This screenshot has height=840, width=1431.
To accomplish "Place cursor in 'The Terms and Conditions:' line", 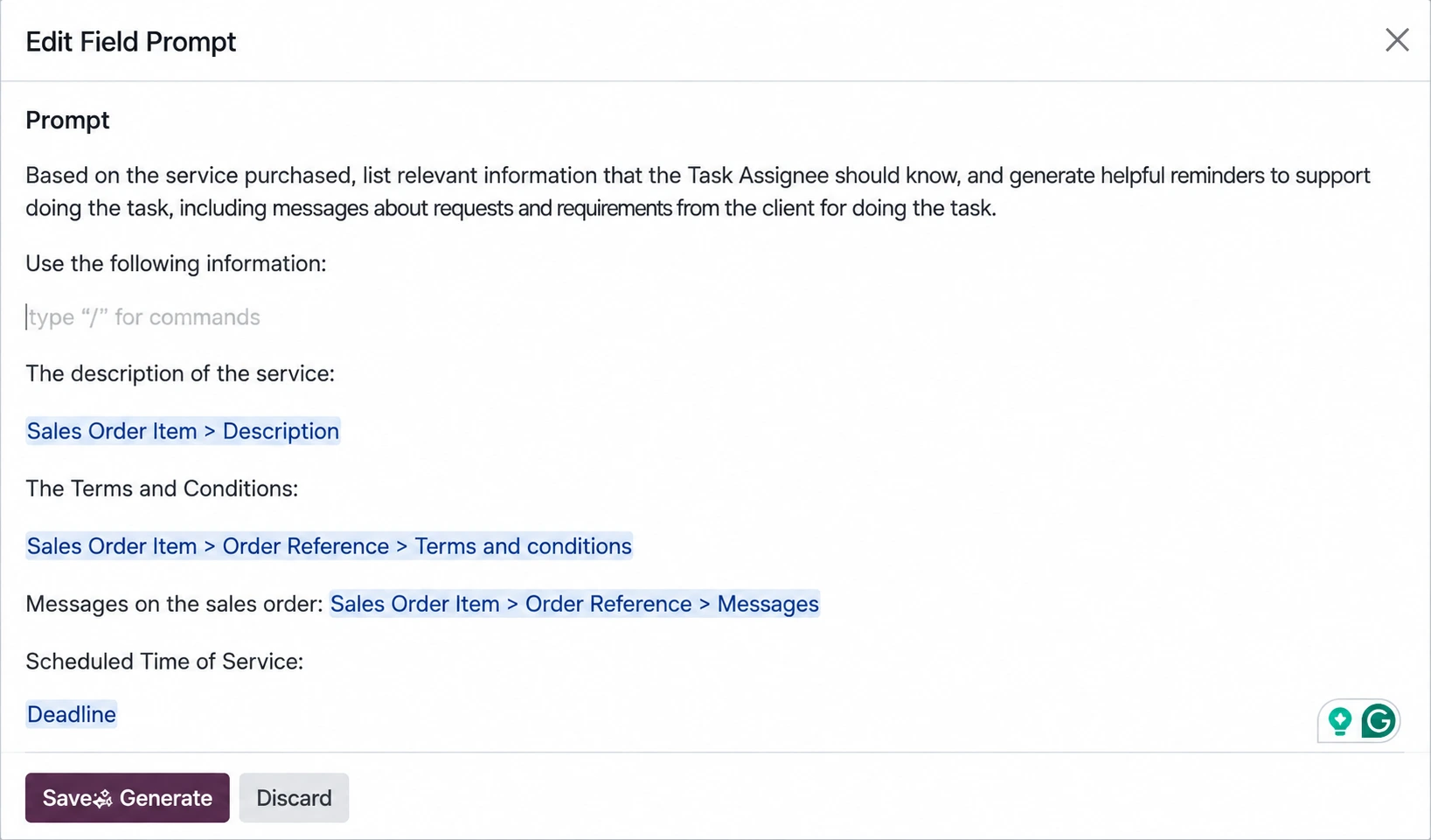I will point(162,489).
